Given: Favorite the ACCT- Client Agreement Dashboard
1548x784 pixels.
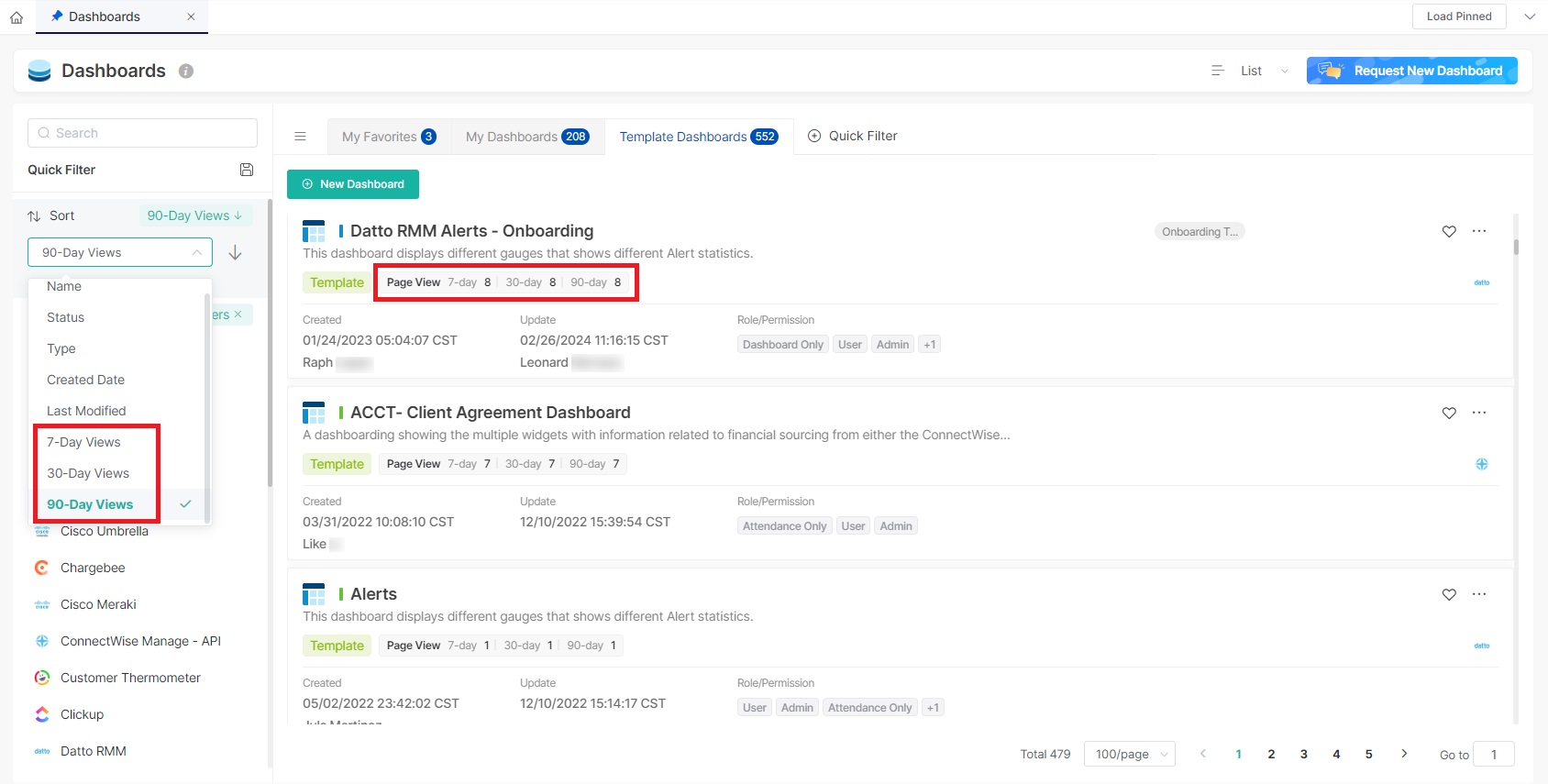Looking at the screenshot, I should [x=1449, y=413].
